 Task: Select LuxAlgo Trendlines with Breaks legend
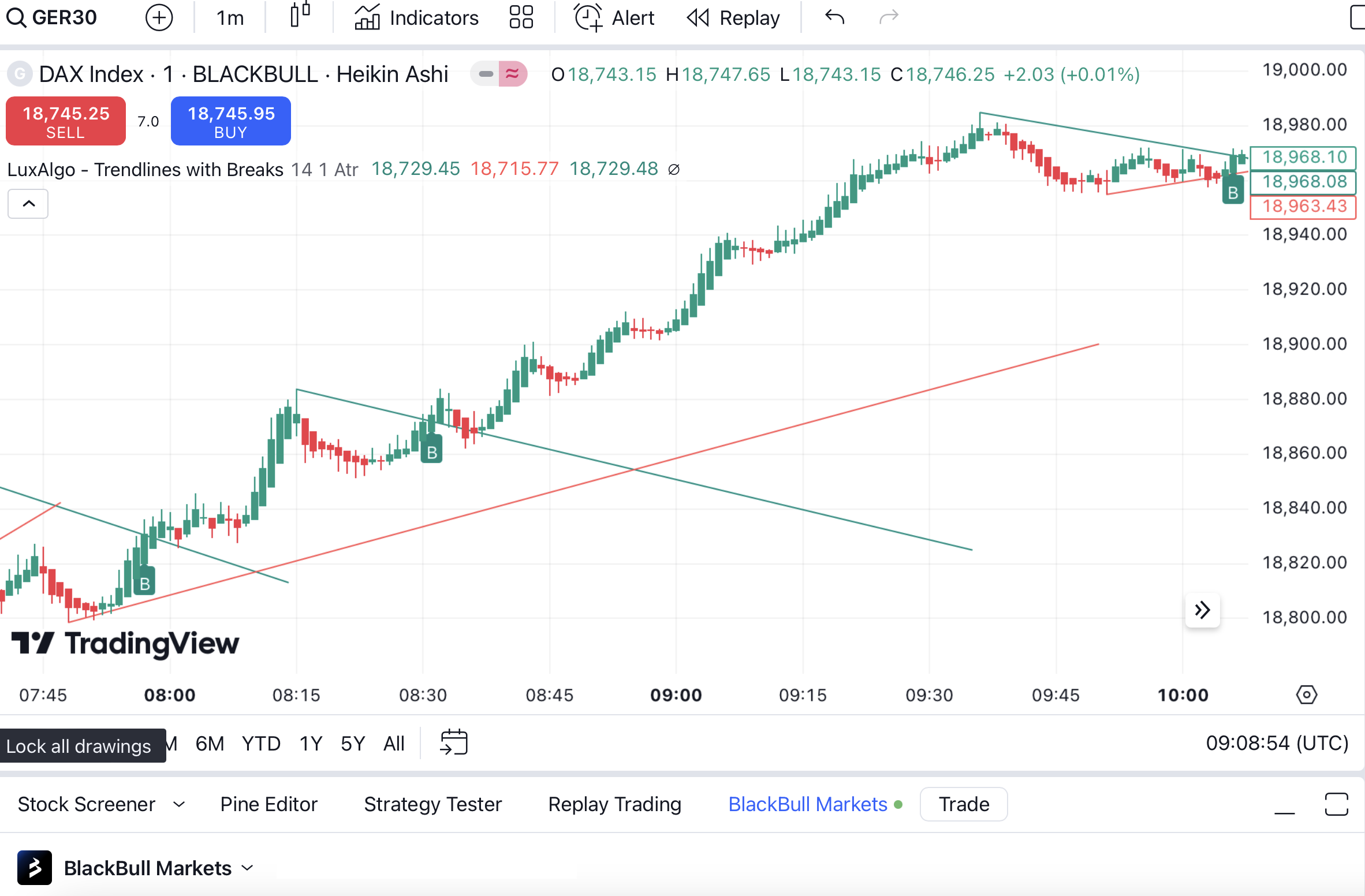tap(146, 170)
